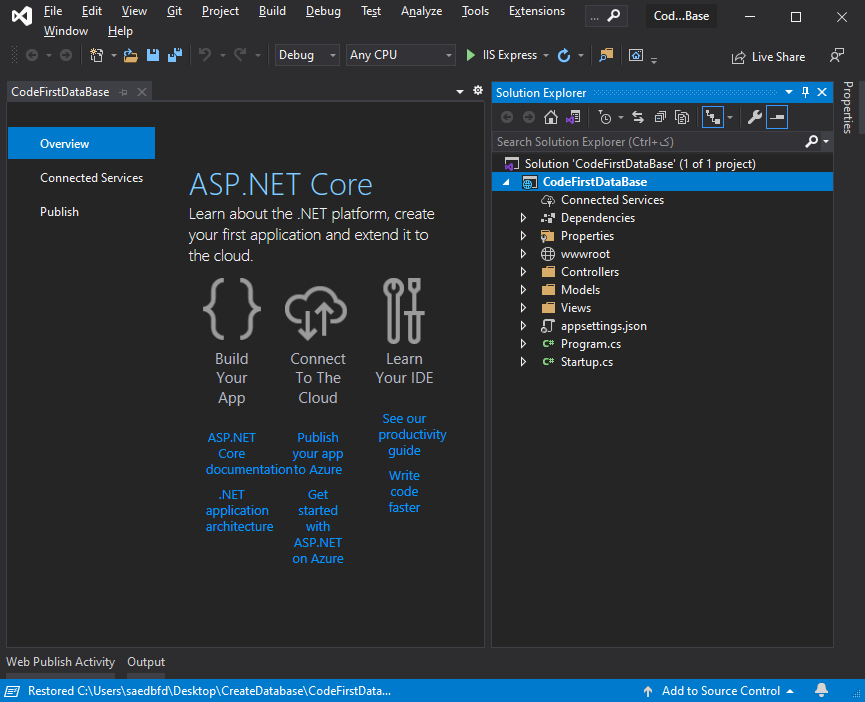Close the Solution Explorer panel
The height and width of the screenshot is (702, 865).
point(822,92)
